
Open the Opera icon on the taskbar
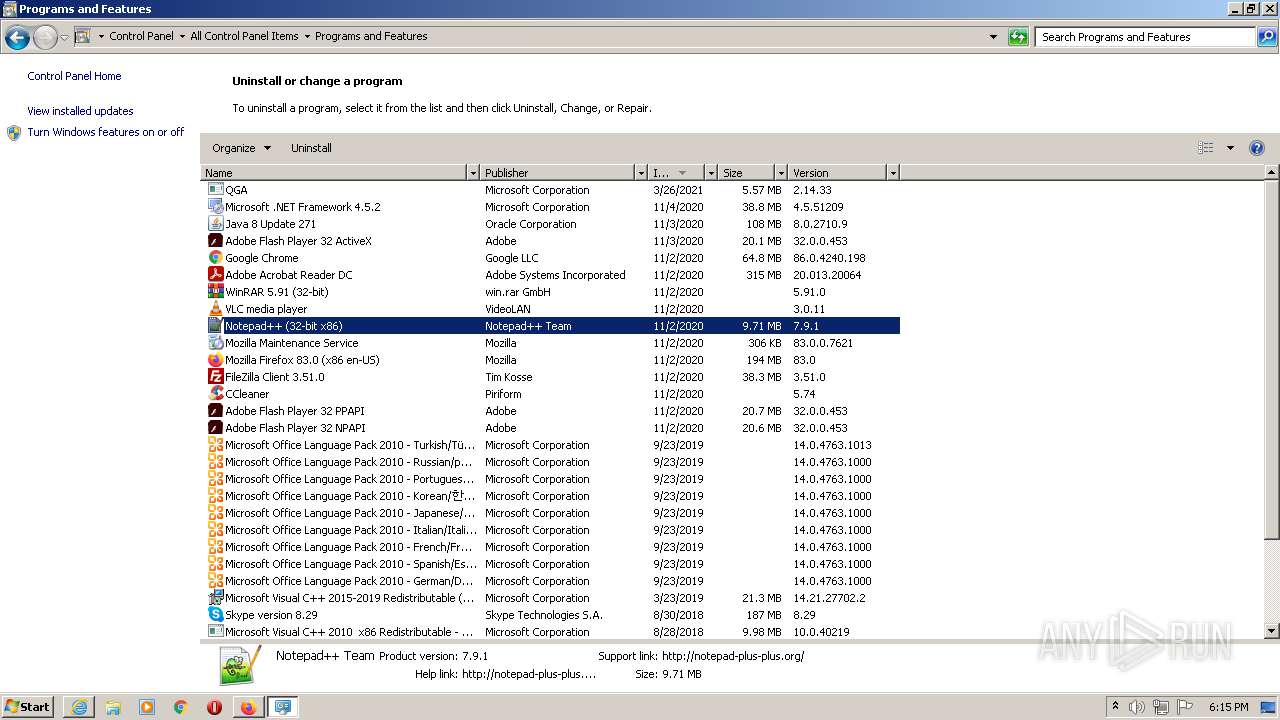tap(214, 707)
